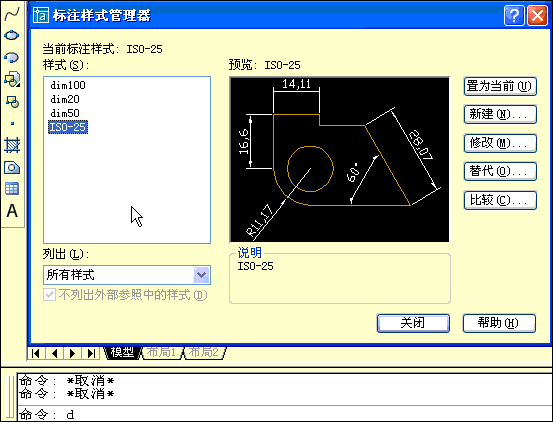Click the 新建 new style button
Screen dimensions: 553x422
point(500,114)
